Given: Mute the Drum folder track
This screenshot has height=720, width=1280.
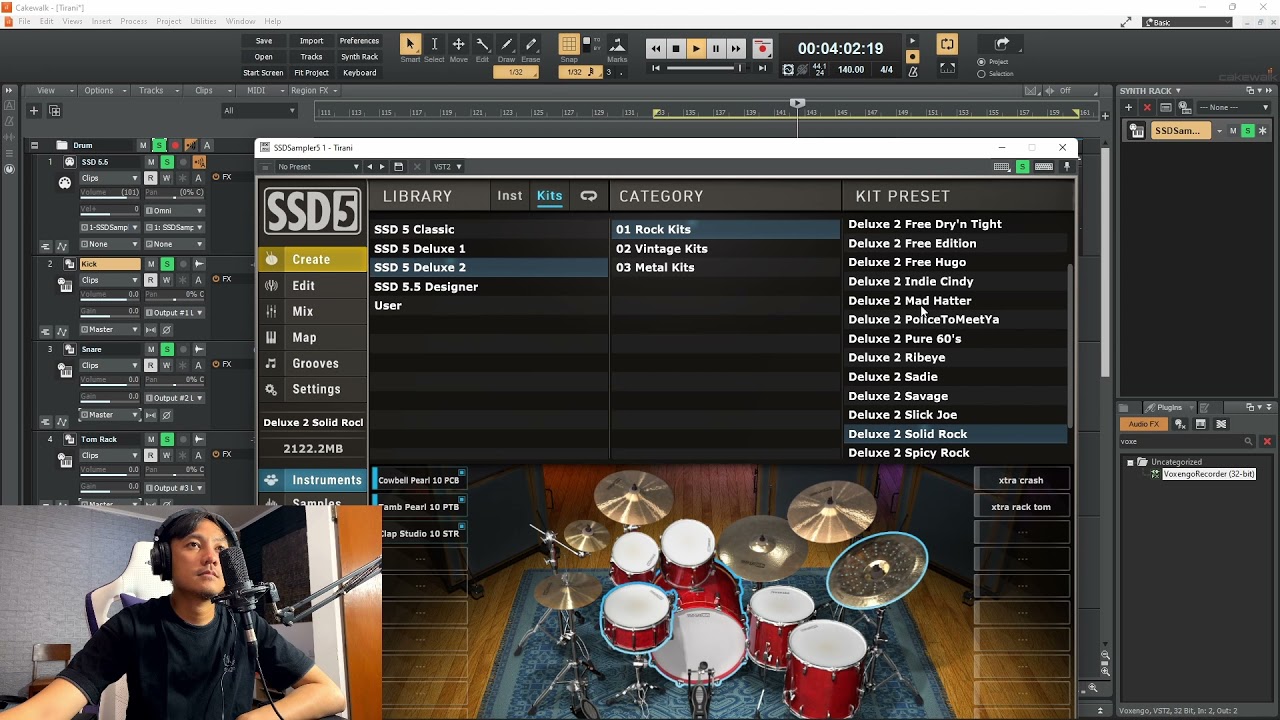Looking at the screenshot, I should point(143,146).
